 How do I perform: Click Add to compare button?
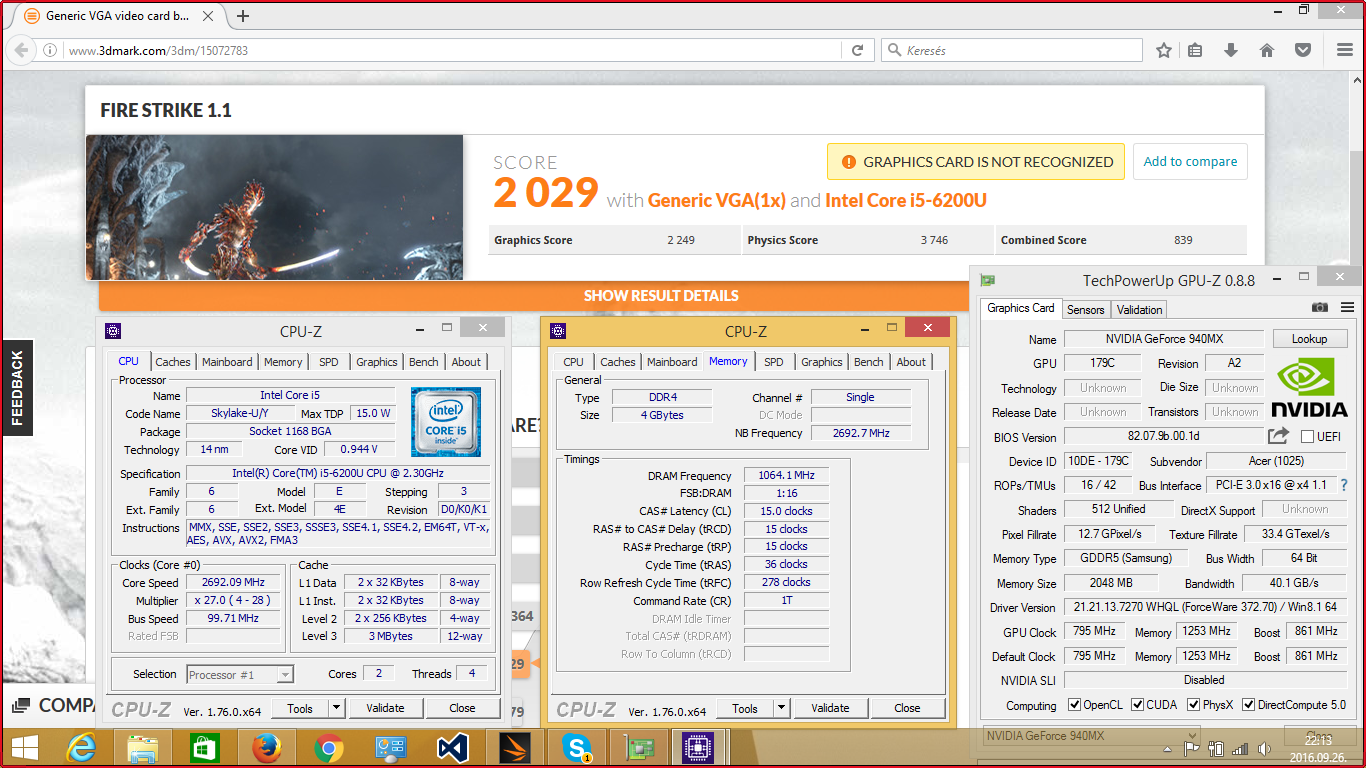tap(1190, 161)
